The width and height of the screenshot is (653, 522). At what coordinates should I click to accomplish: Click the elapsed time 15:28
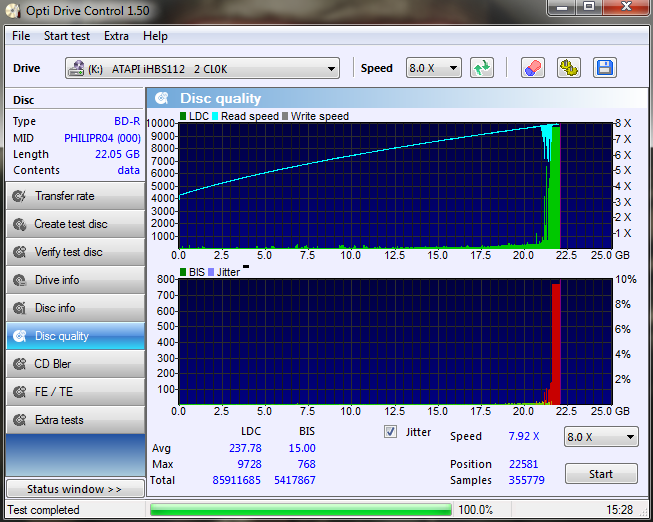pyautogui.click(x=619, y=510)
